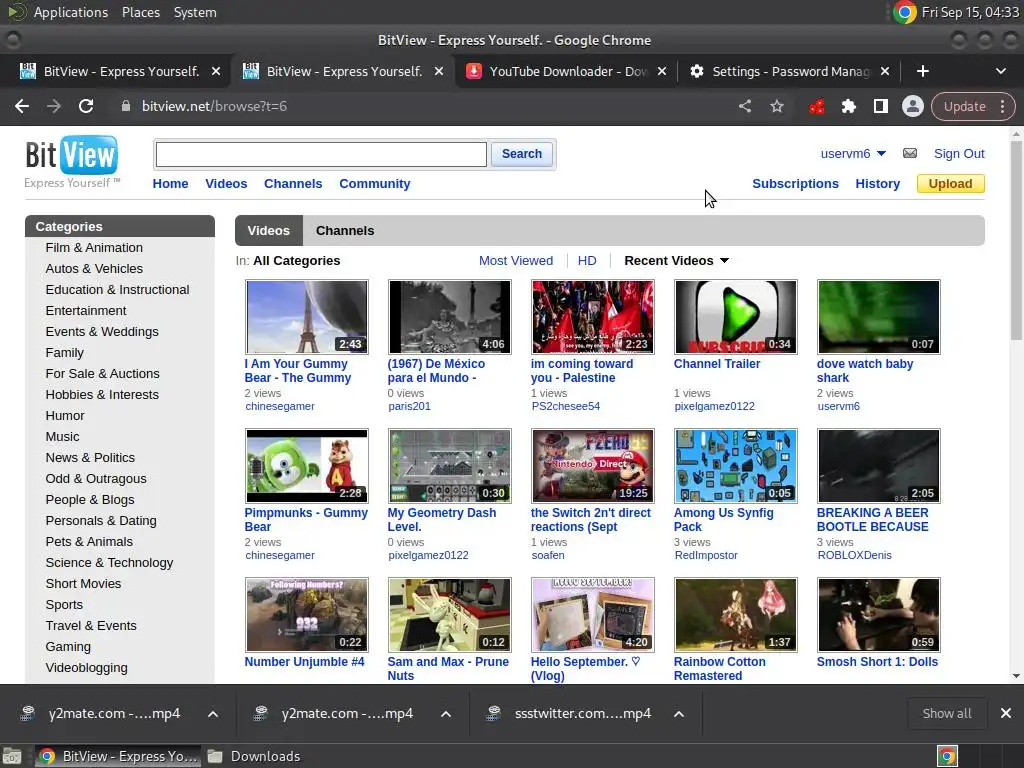Click the show desktop icon in bottom panel
1024x768 pixels.
coord(12,756)
